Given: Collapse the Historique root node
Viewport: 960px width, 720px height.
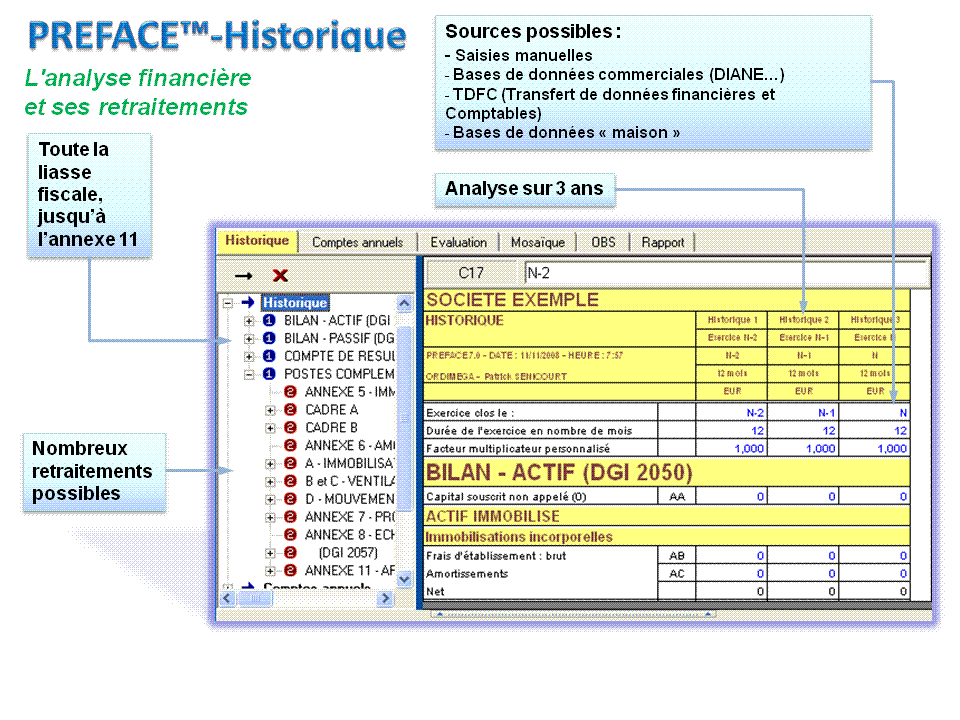Looking at the screenshot, I should (228, 302).
